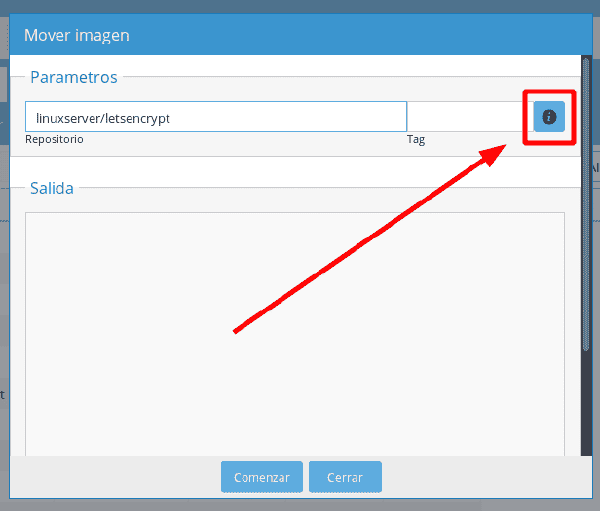Click the dialog's vertical scrollbar
Viewport: 600px width, 511px height.
point(586,204)
